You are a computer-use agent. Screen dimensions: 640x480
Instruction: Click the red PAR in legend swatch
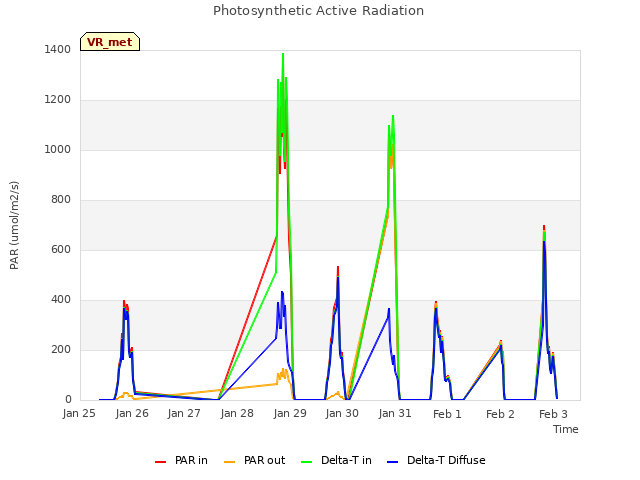160,462
